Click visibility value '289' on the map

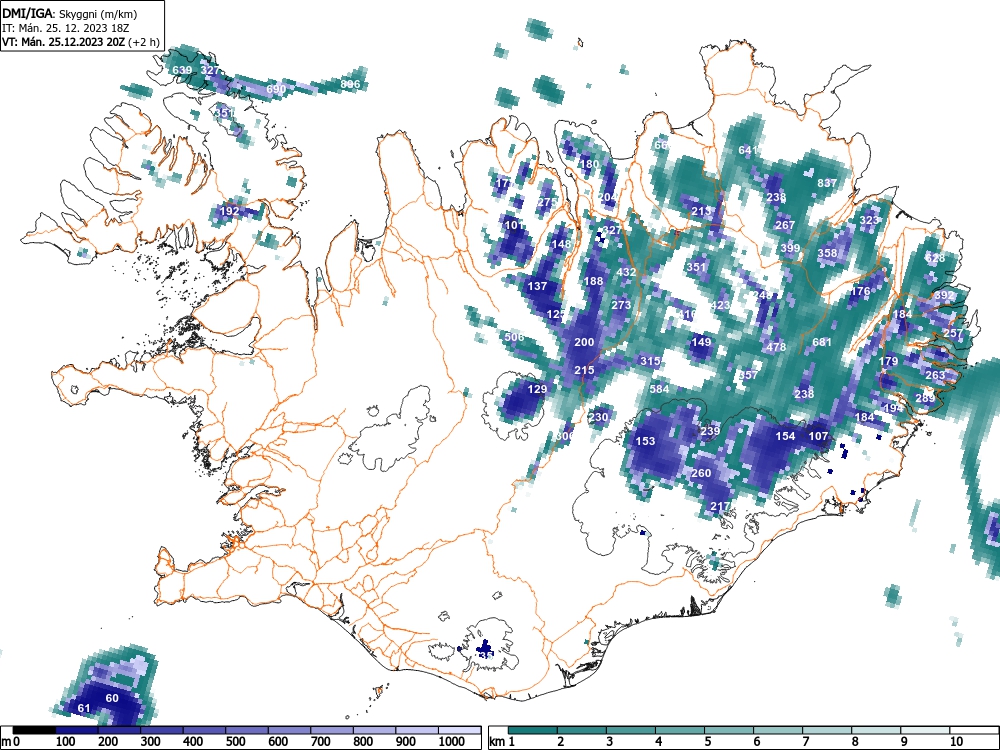(925, 398)
